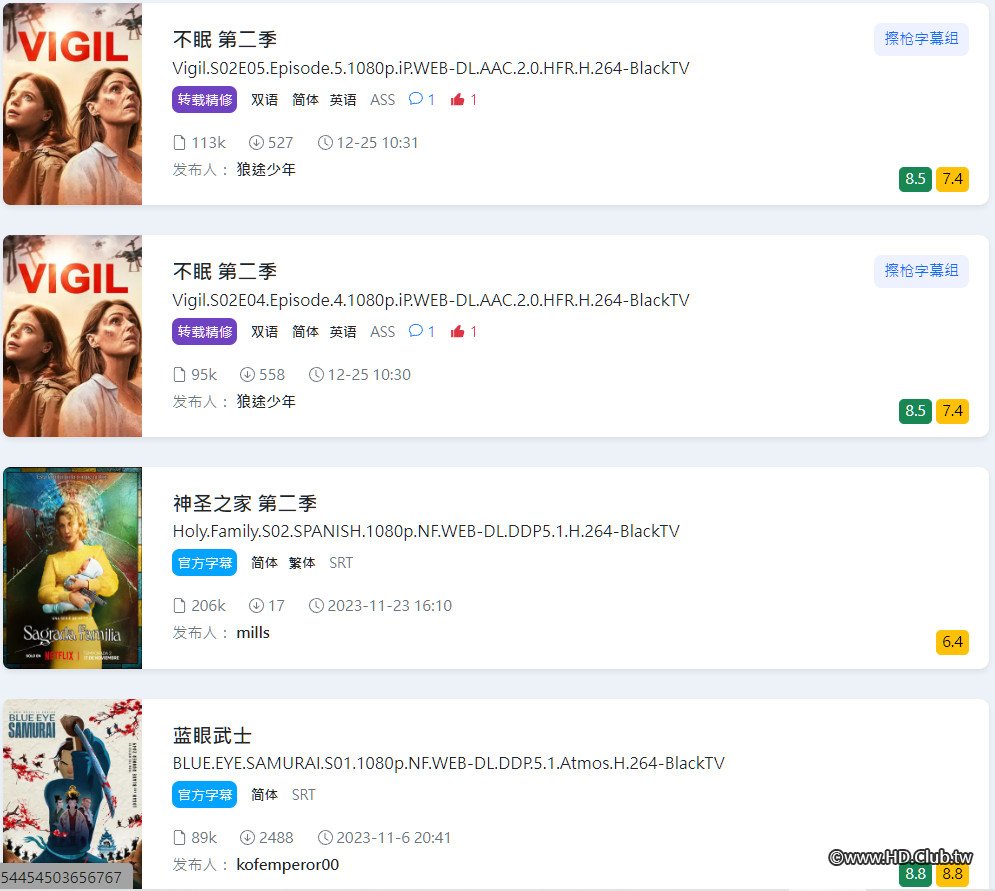The width and height of the screenshot is (995, 891).
Task: Open BLUE.EYE.SAMURAI.S01 subtitle link
Action: pyautogui.click(x=449, y=763)
